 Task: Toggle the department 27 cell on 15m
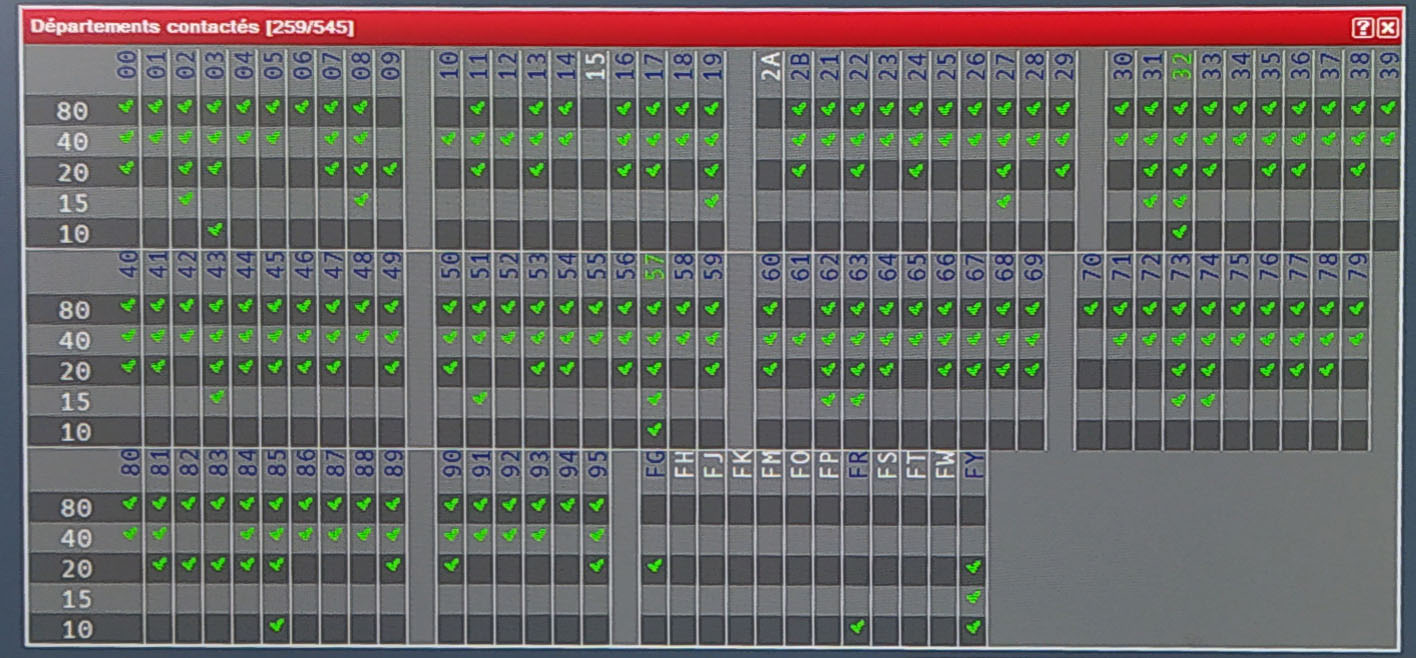[1004, 201]
